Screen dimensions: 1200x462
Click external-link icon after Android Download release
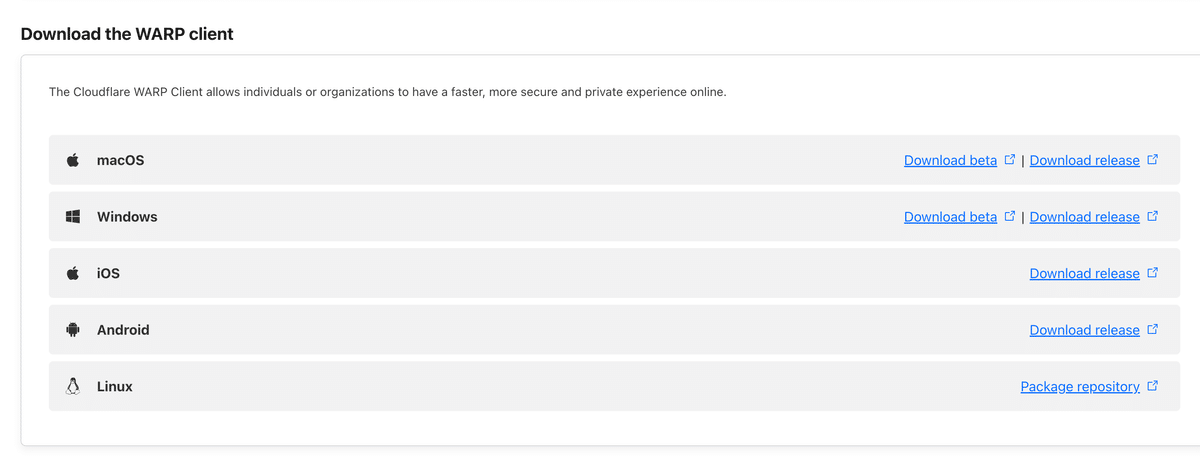pos(1153,329)
